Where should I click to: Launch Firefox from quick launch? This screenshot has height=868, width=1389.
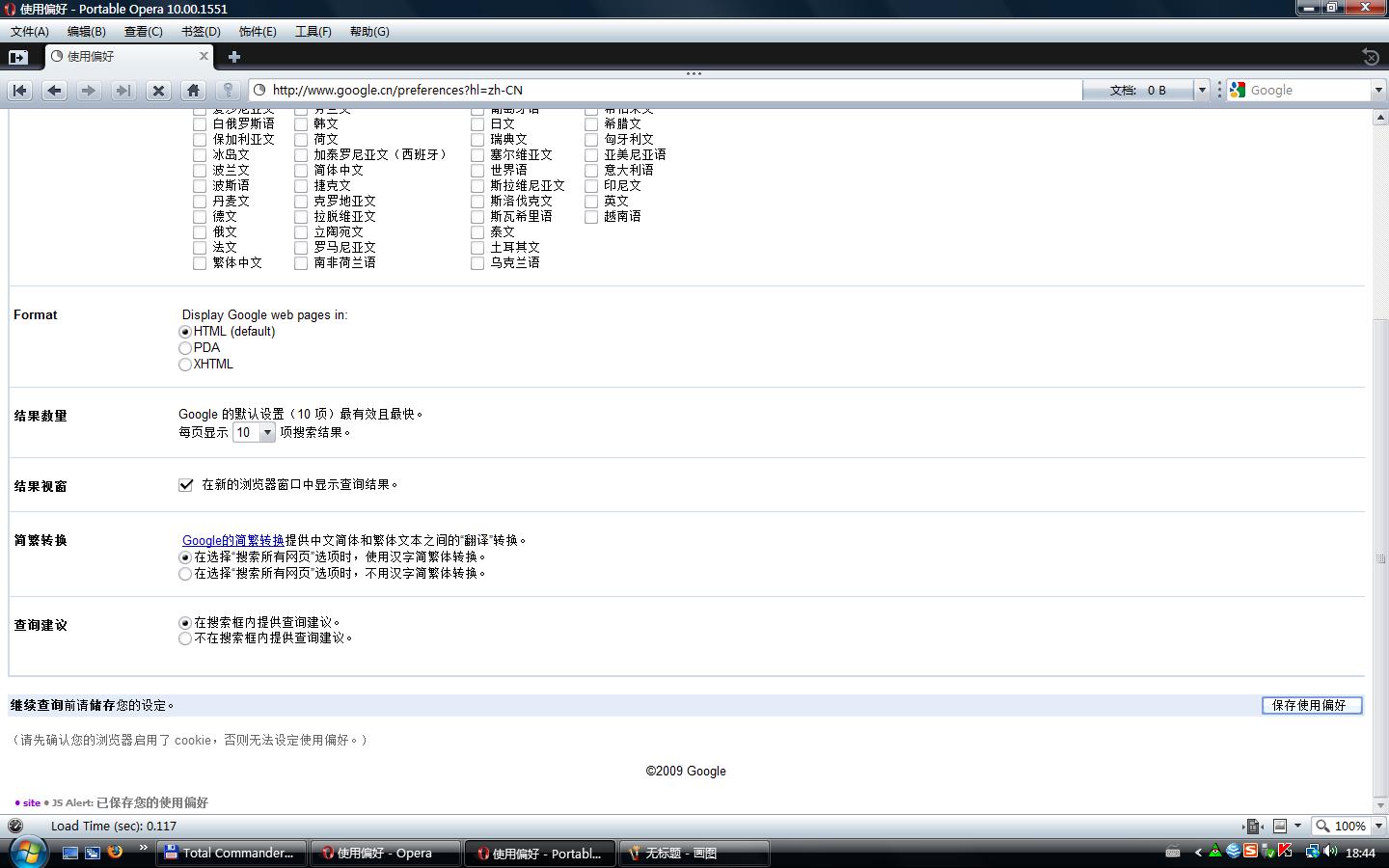115,852
